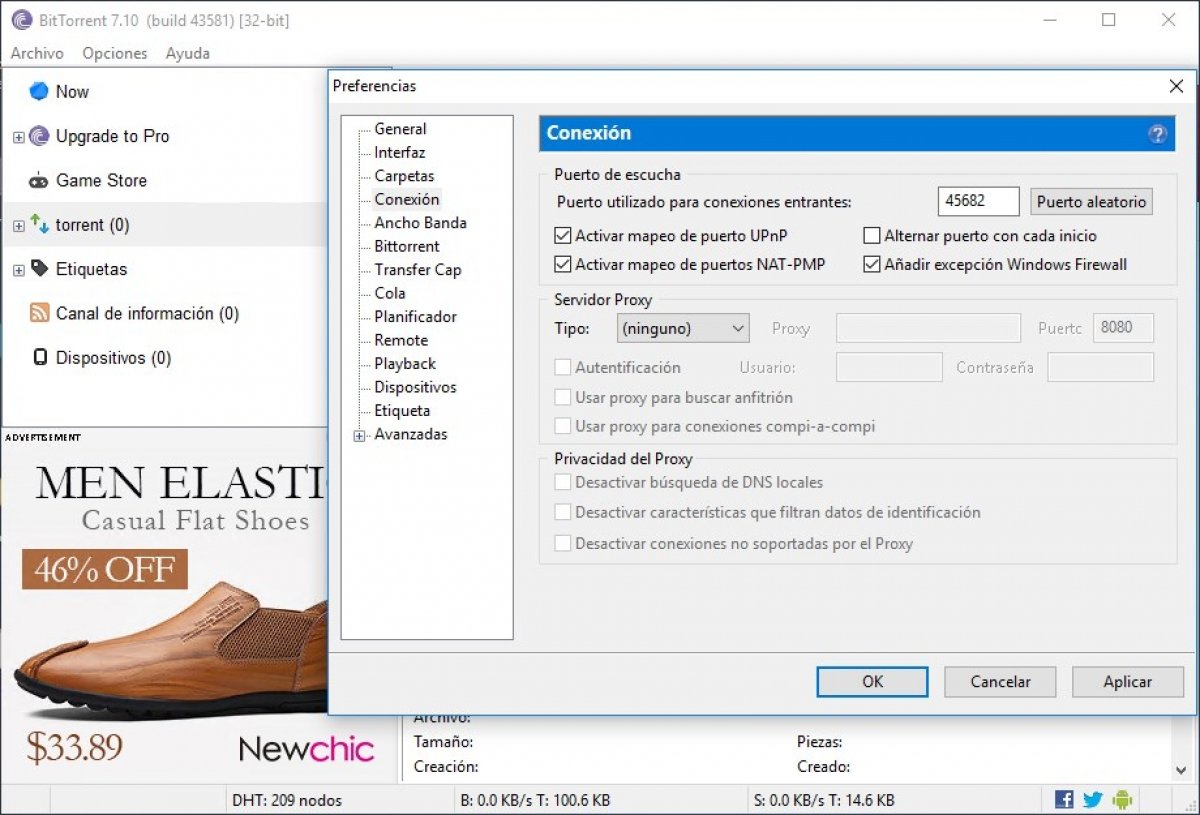Image resolution: width=1200 pixels, height=815 pixels.
Task: Select Planificador in preferences tree
Action: (x=415, y=317)
